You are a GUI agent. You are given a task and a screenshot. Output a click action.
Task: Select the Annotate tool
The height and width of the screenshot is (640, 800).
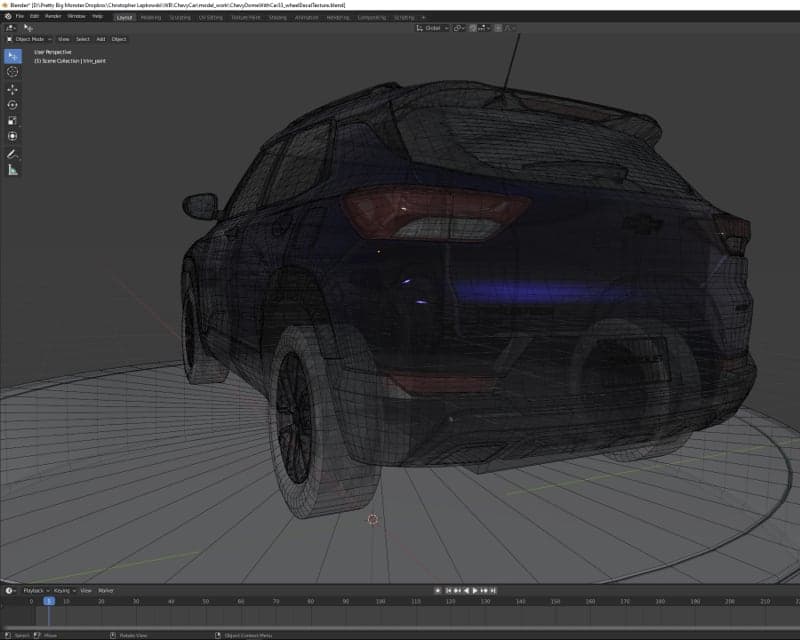13,154
